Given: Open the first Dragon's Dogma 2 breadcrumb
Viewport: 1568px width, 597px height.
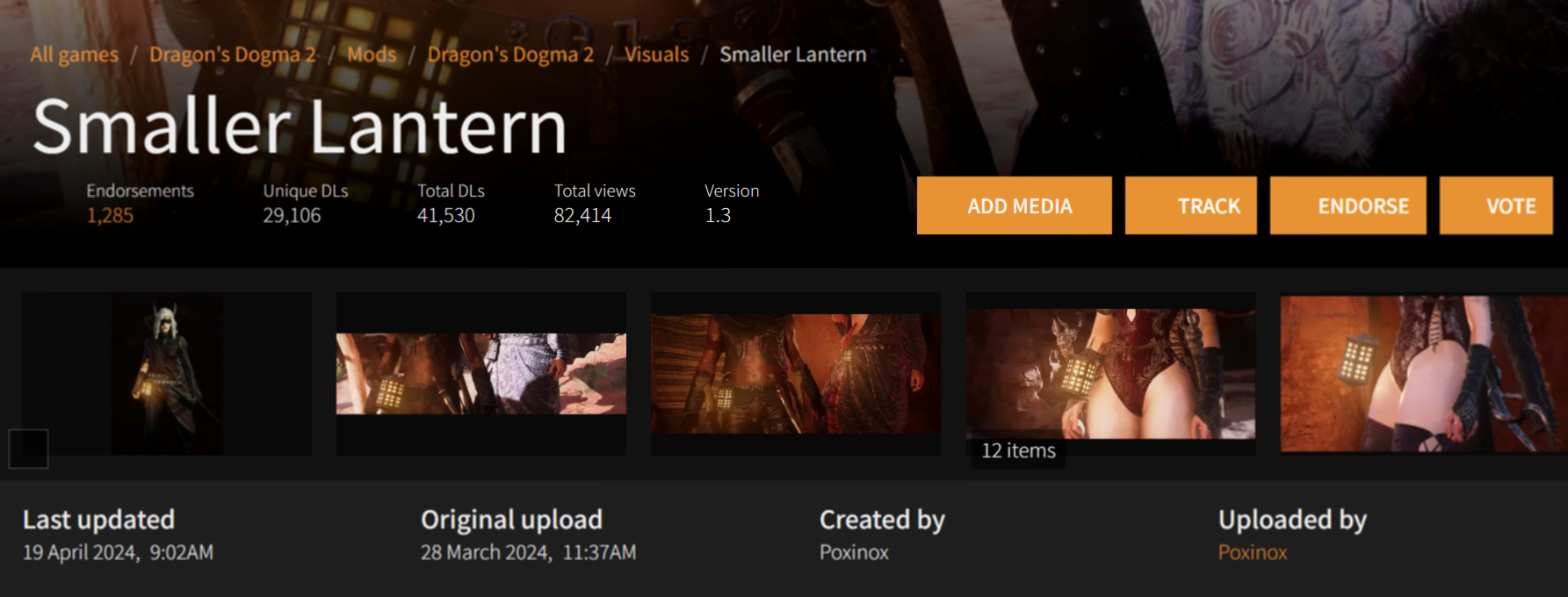Looking at the screenshot, I should [232, 54].
